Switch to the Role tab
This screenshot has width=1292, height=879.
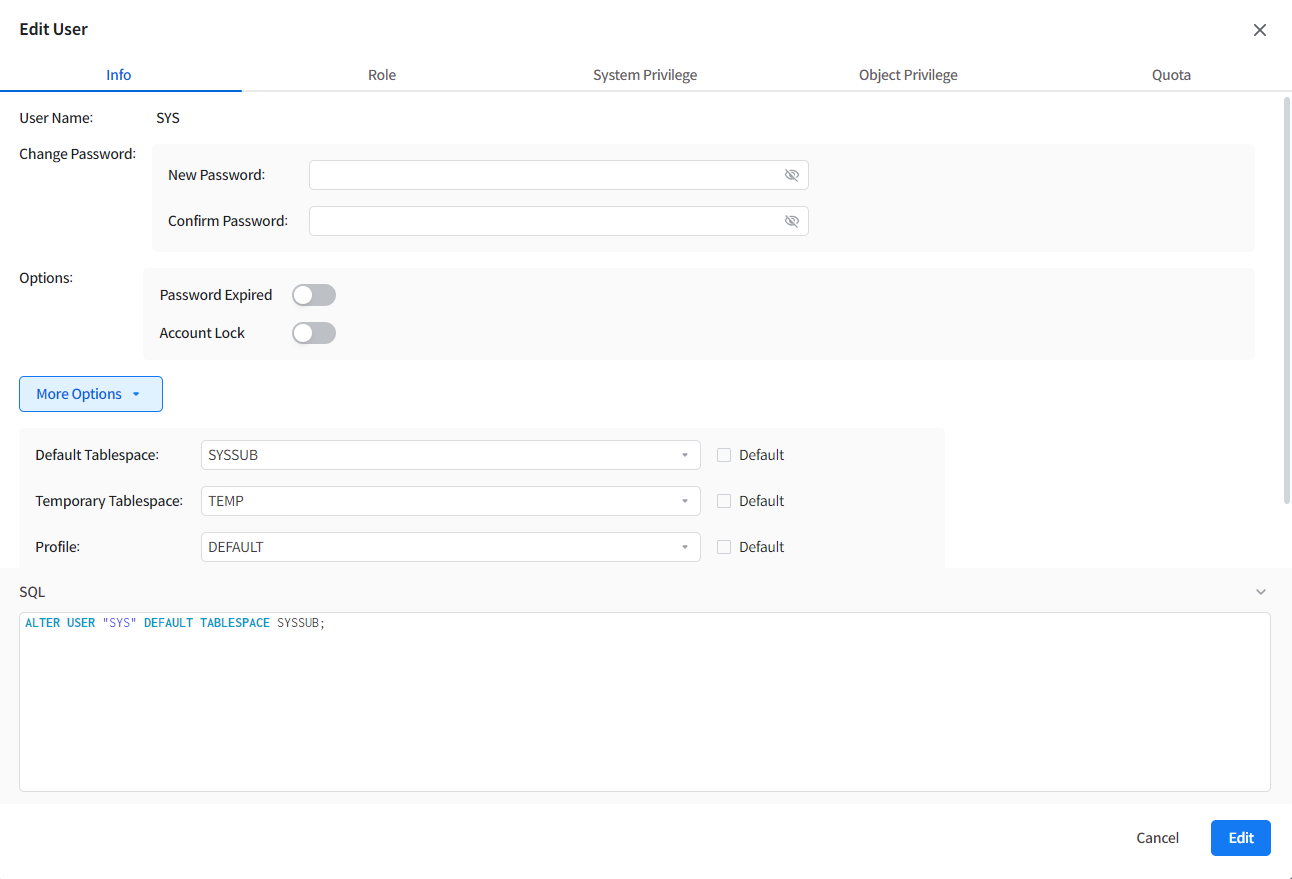coord(382,75)
